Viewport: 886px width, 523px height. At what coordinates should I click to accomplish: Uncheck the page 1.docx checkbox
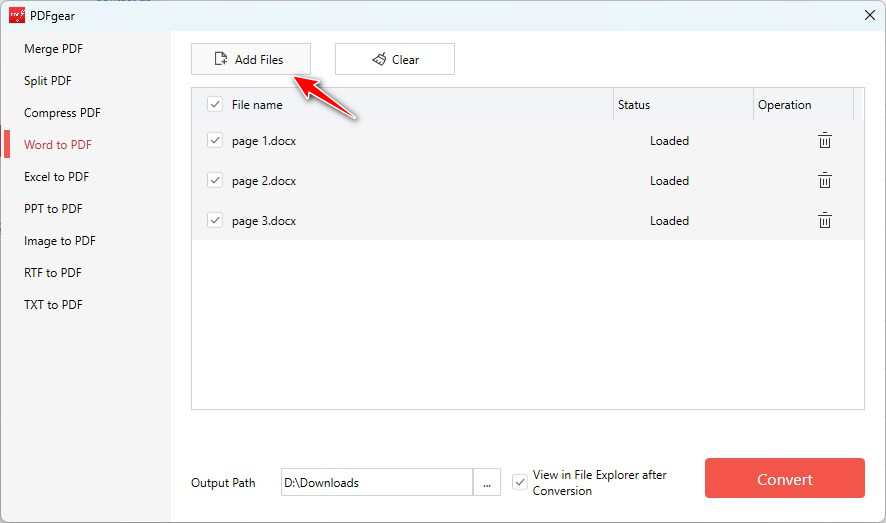click(215, 140)
